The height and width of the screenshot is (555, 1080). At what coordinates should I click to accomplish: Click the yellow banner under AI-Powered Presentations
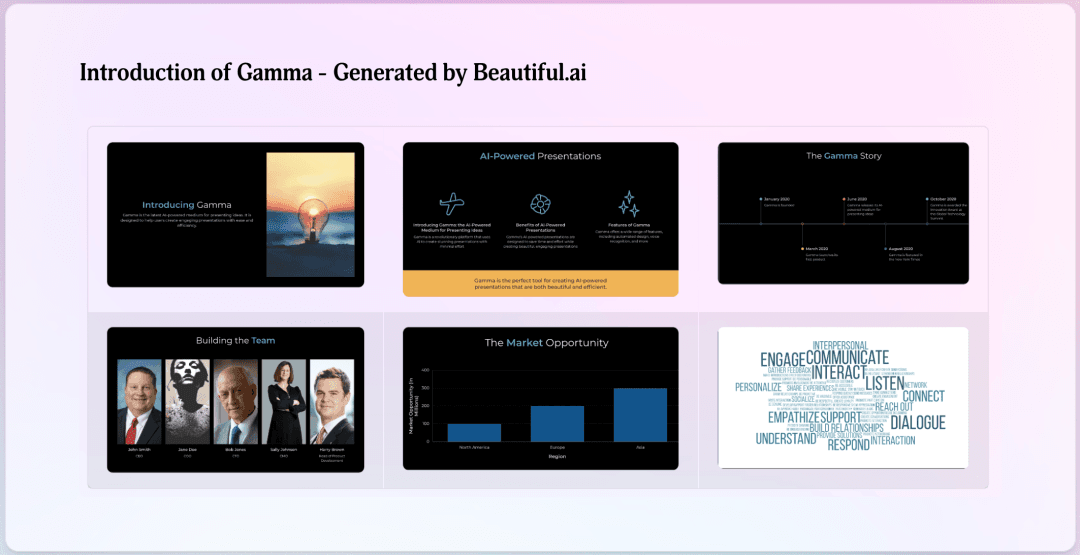point(541,284)
